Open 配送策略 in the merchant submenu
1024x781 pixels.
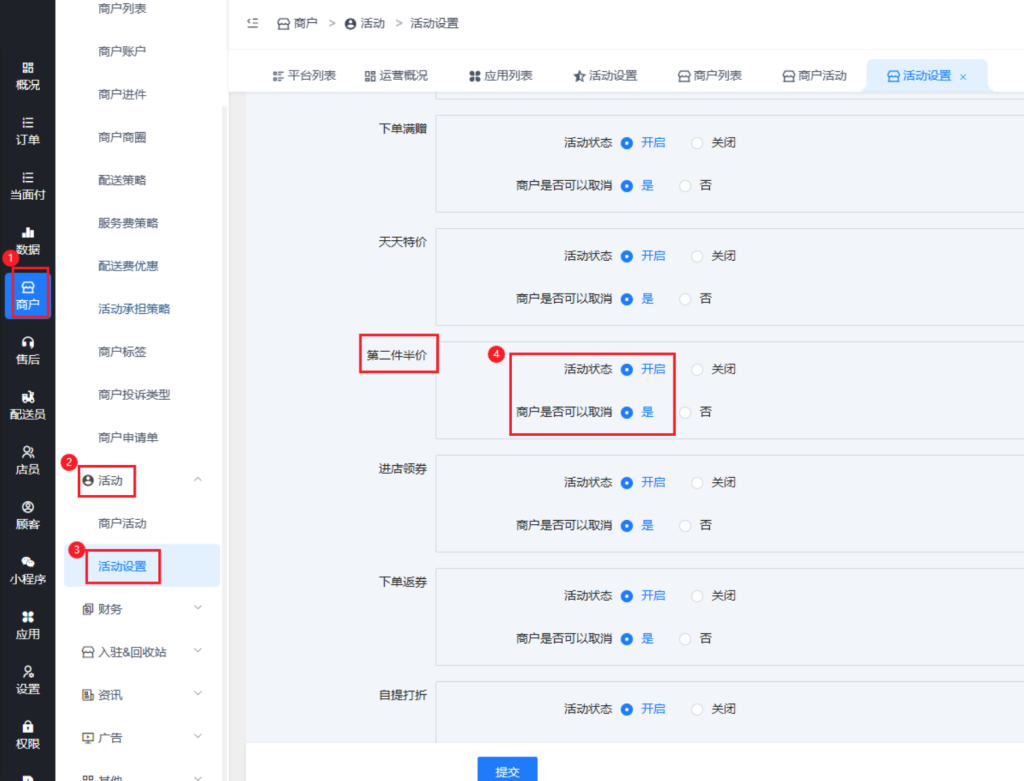coord(122,180)
